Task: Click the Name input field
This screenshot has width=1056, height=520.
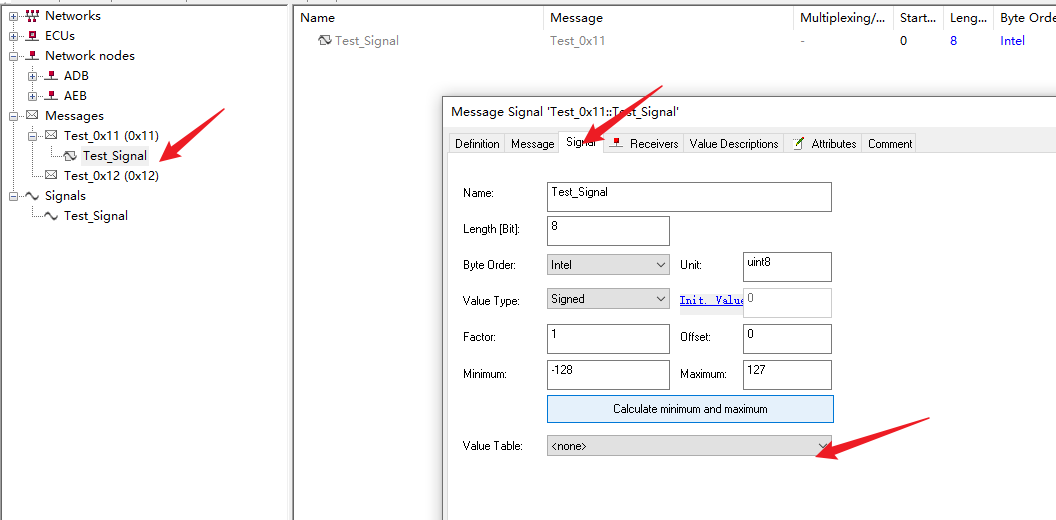Action: (x=690, y=197)
